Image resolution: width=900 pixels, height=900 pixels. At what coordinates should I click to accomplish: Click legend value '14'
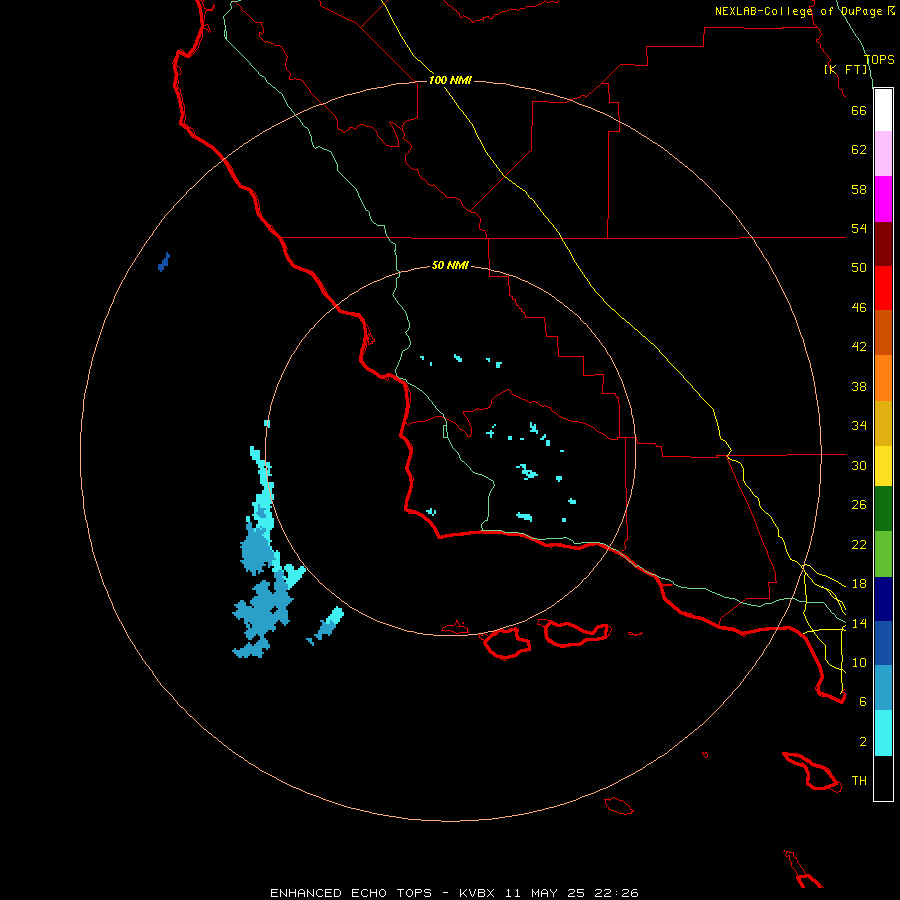tap(859, 623)
